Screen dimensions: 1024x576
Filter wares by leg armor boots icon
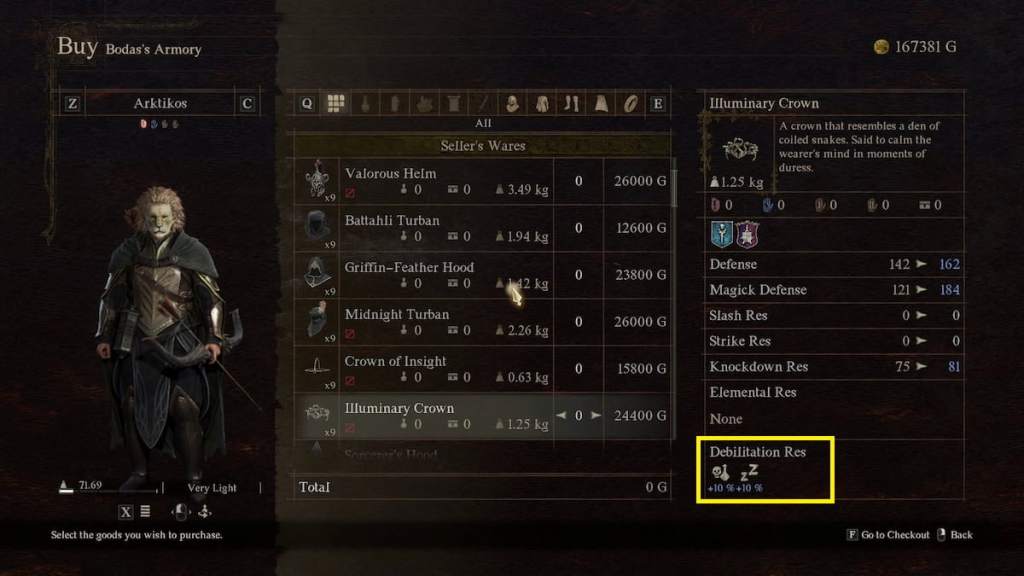point(571,103)
